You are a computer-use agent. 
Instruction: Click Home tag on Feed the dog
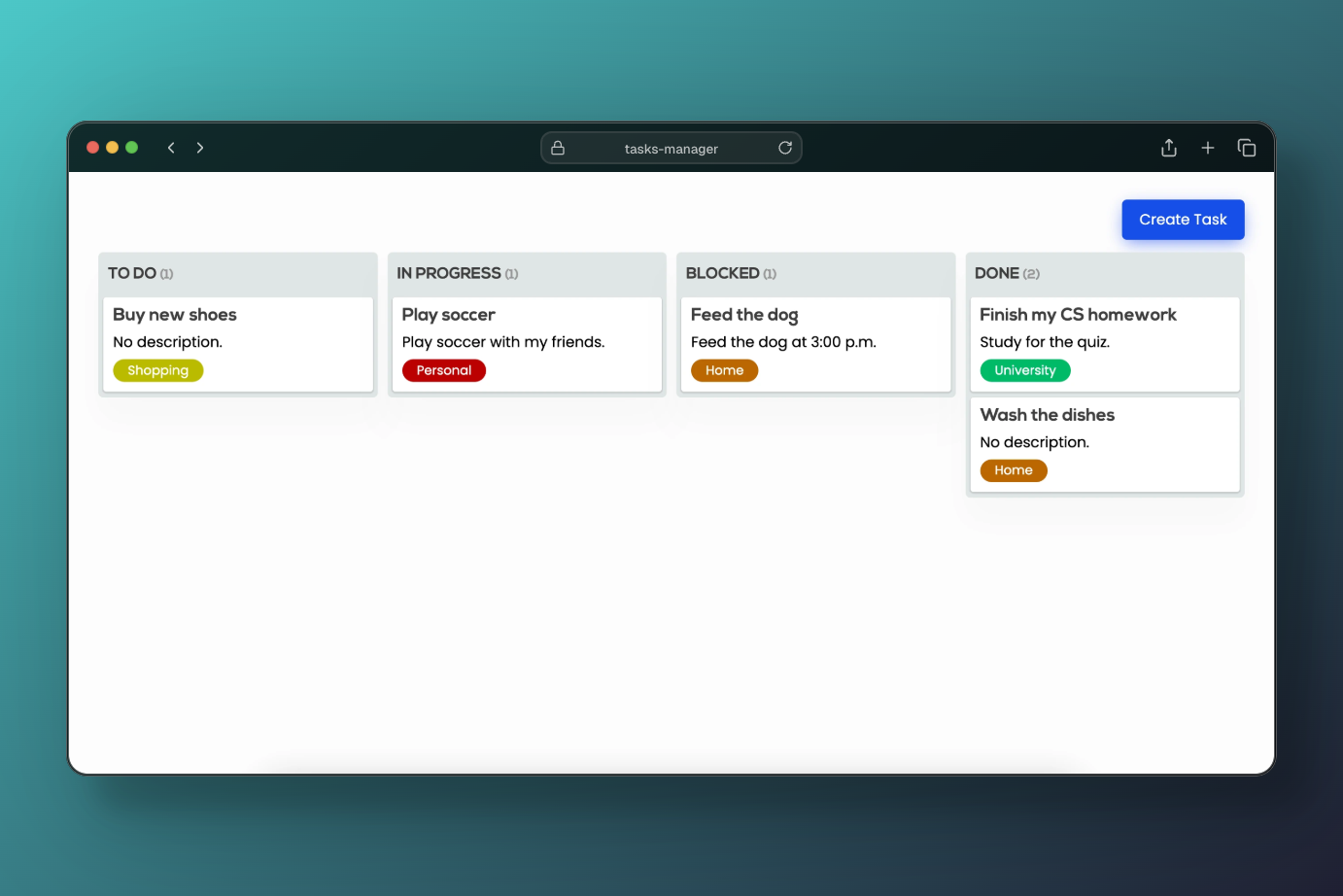[x=724, y=370]
